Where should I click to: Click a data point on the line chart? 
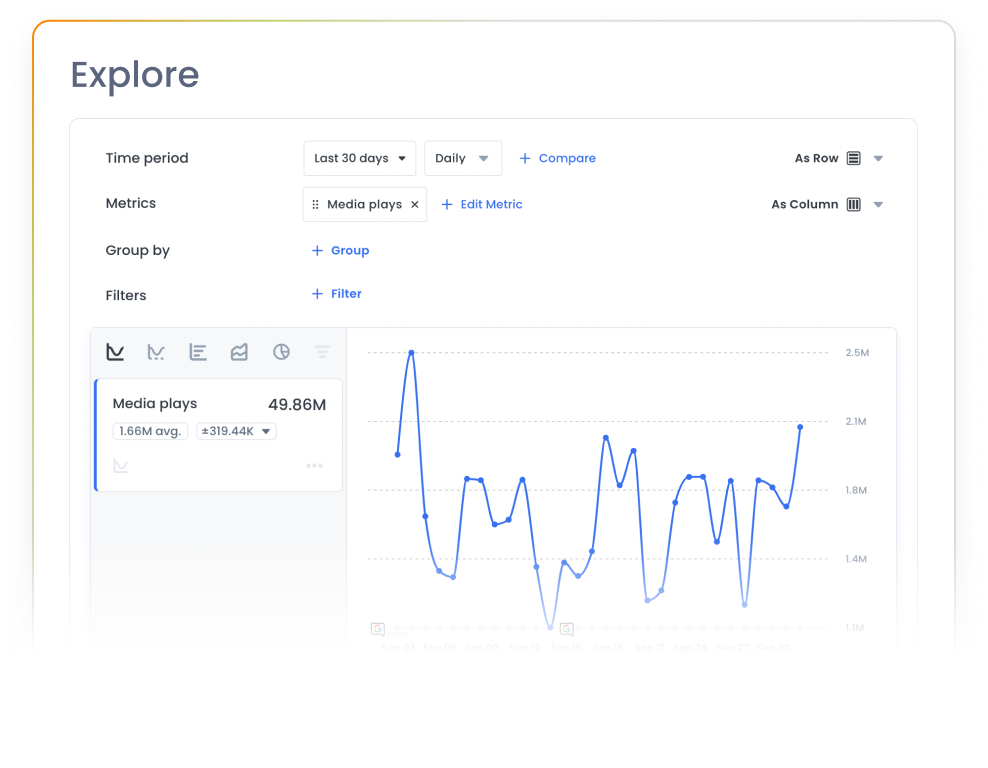click(x=410, y=352)
